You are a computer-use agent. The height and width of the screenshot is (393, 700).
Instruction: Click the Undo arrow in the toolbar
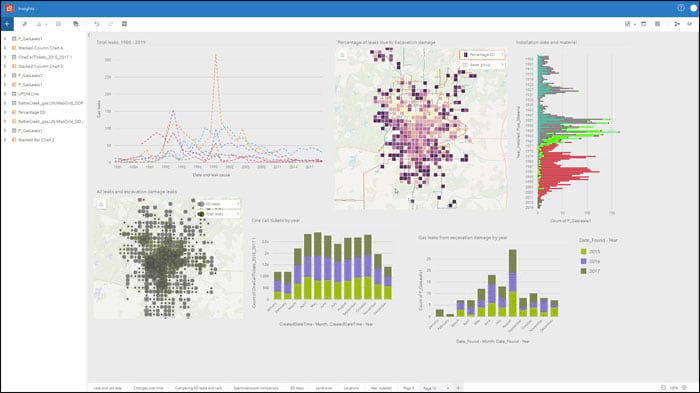click(x=96, y=24)
